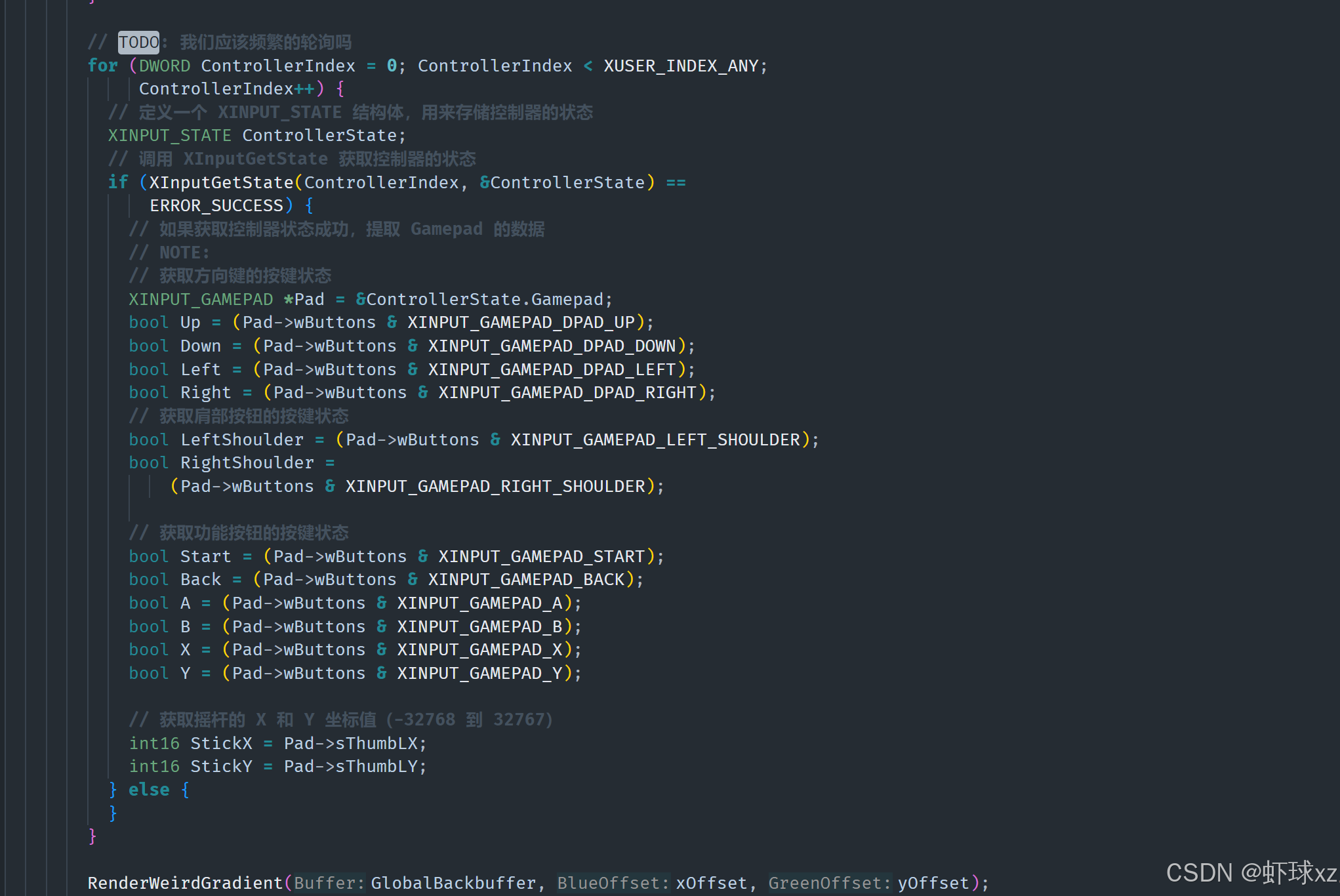1340x896 pixels.
Task: Click 'StickX' variable name
Action: pos(221,743)
